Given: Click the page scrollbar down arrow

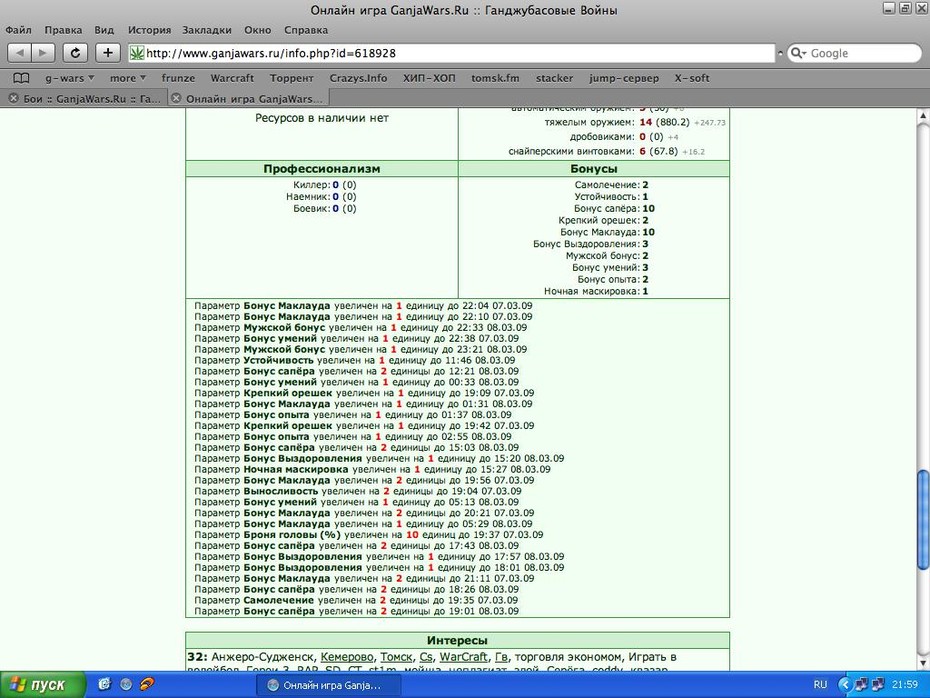Looking at the screenshot, I should (923, 664).
